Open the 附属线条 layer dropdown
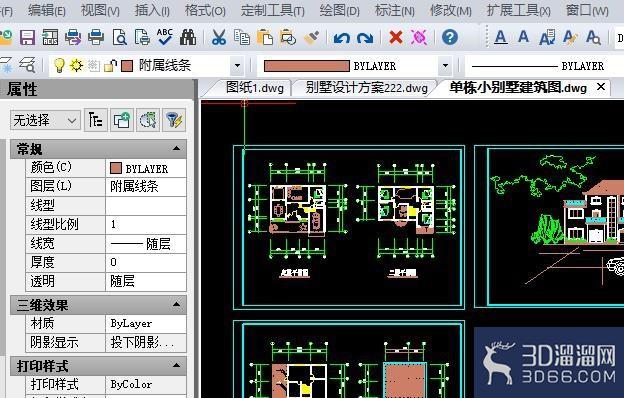The height and width of the screenshot is (398, 624). click(x=238, y=66)
